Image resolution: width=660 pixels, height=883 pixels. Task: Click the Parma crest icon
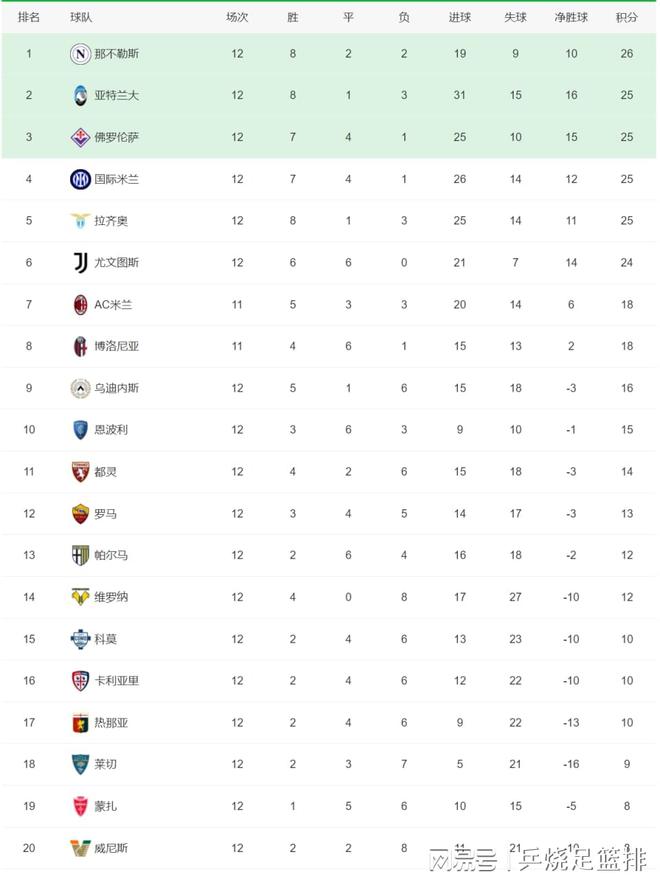[80, 555]
